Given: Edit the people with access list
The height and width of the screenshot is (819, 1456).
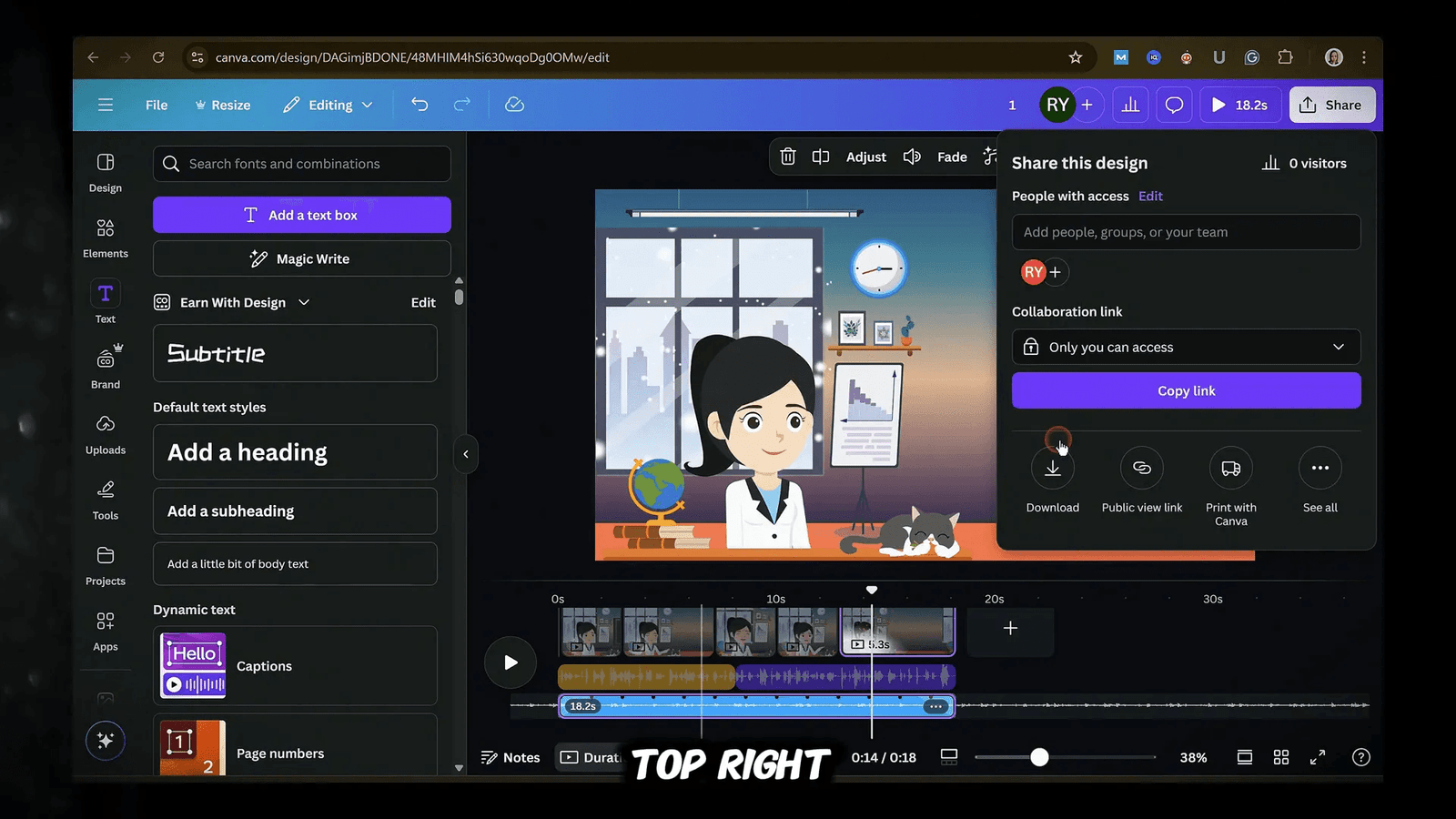Looking at the screenshot, I should click(1150, 196).
